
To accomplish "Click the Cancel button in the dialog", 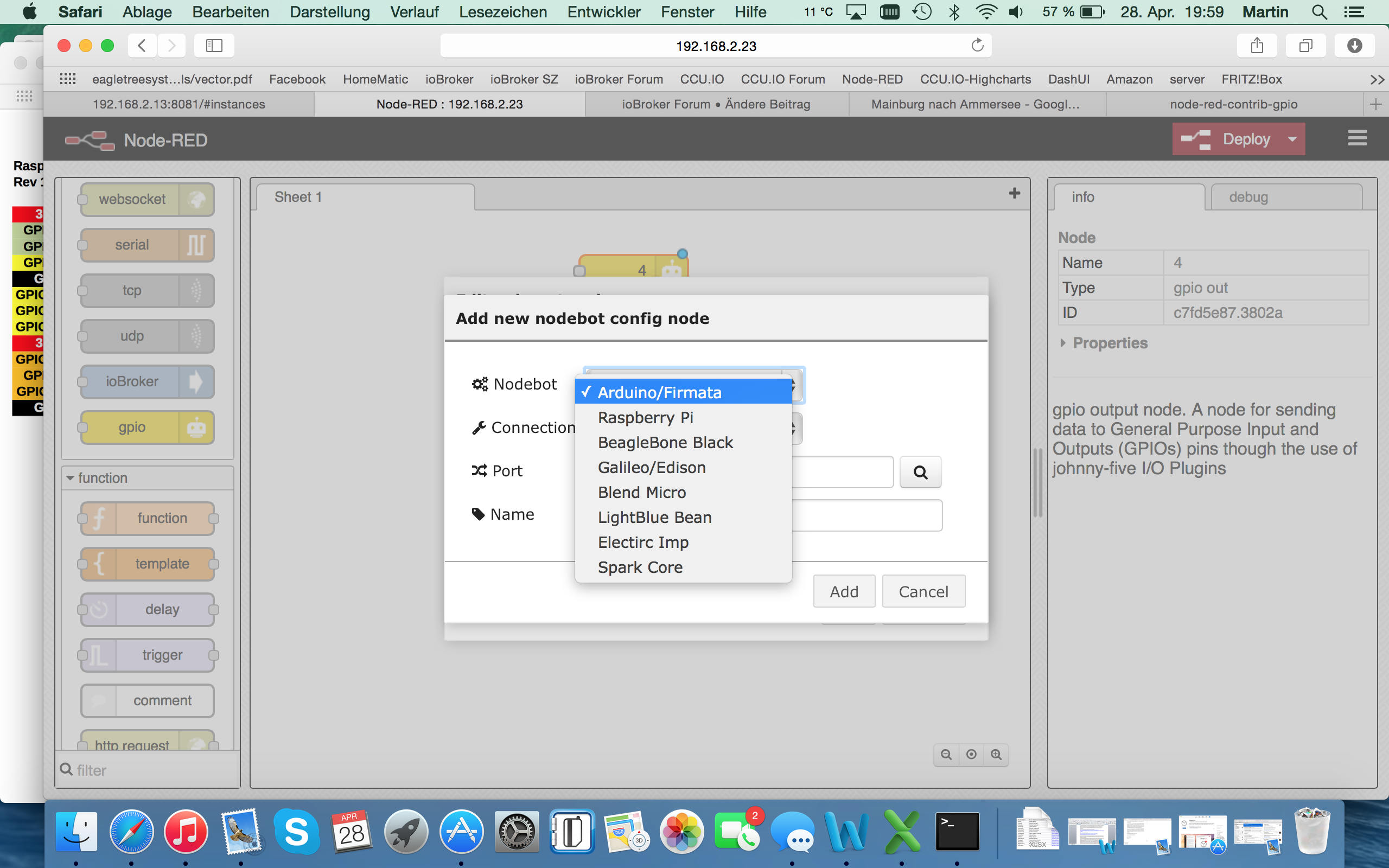I will coord(923,591).
